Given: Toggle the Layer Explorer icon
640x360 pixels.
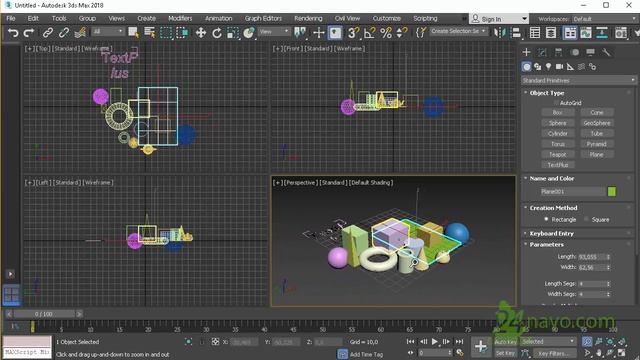Looking at the screenshot, I should point(551,33).
